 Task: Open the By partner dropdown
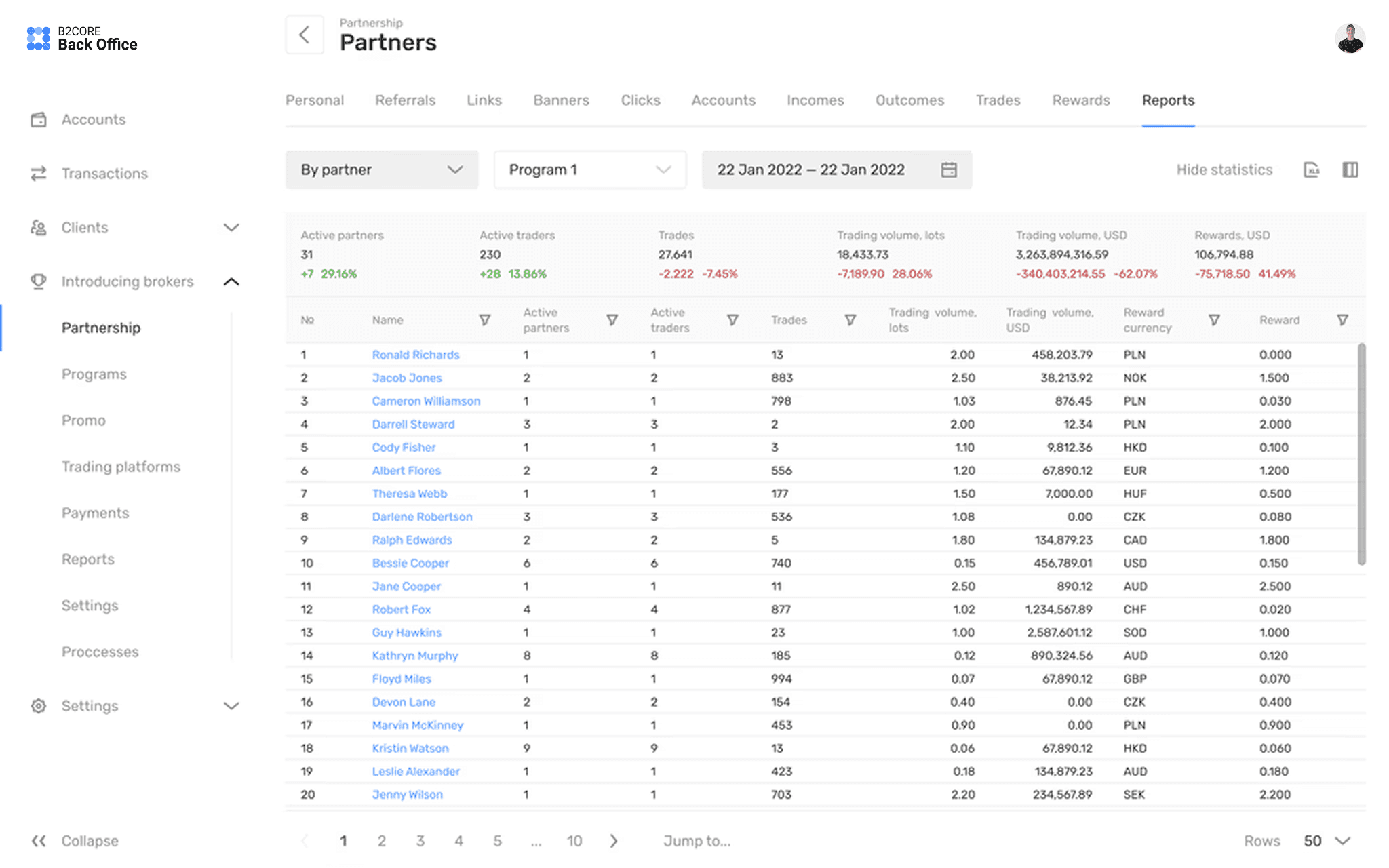[382, 170]
